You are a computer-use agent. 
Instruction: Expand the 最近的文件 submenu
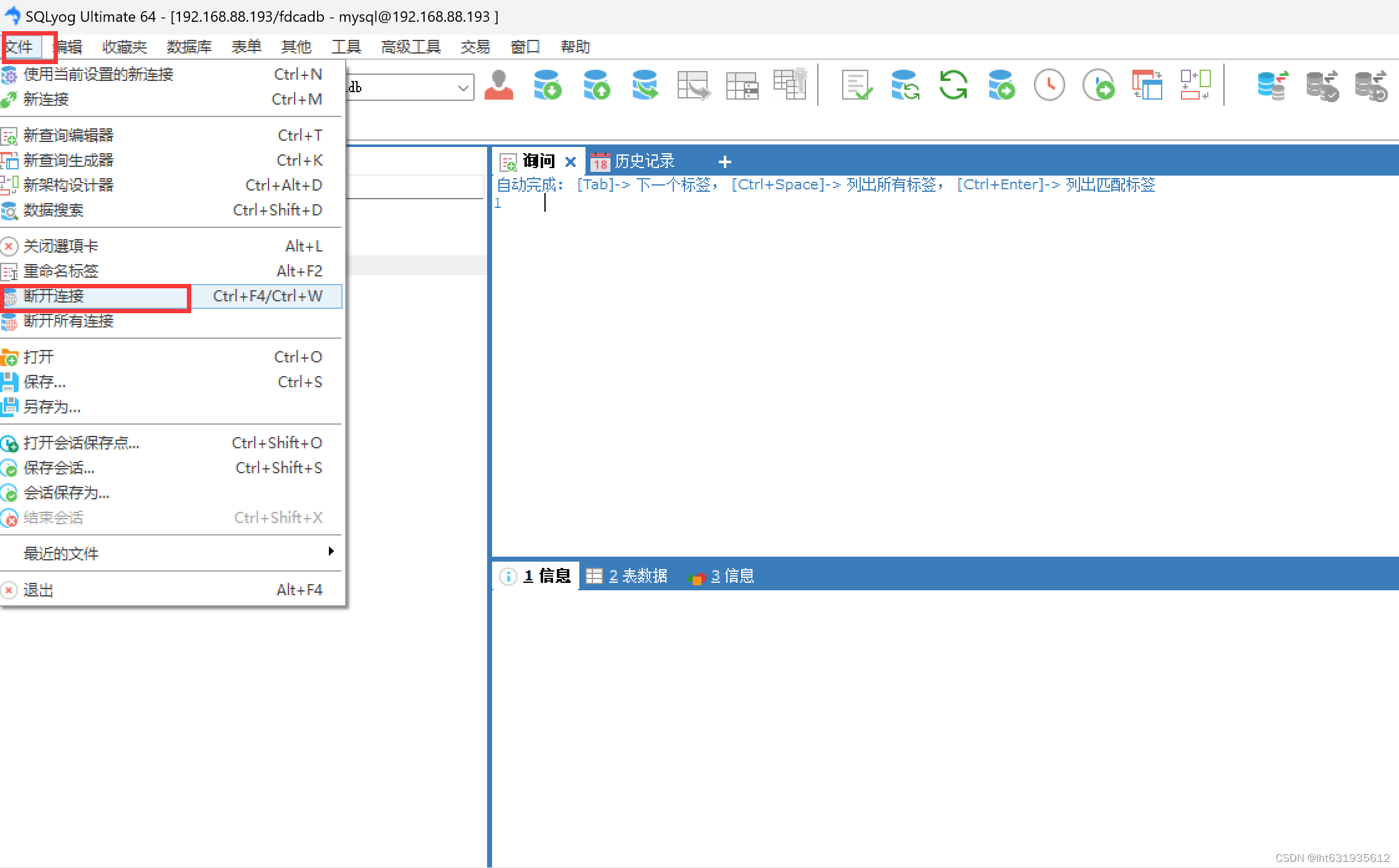(x=61, y=553)
